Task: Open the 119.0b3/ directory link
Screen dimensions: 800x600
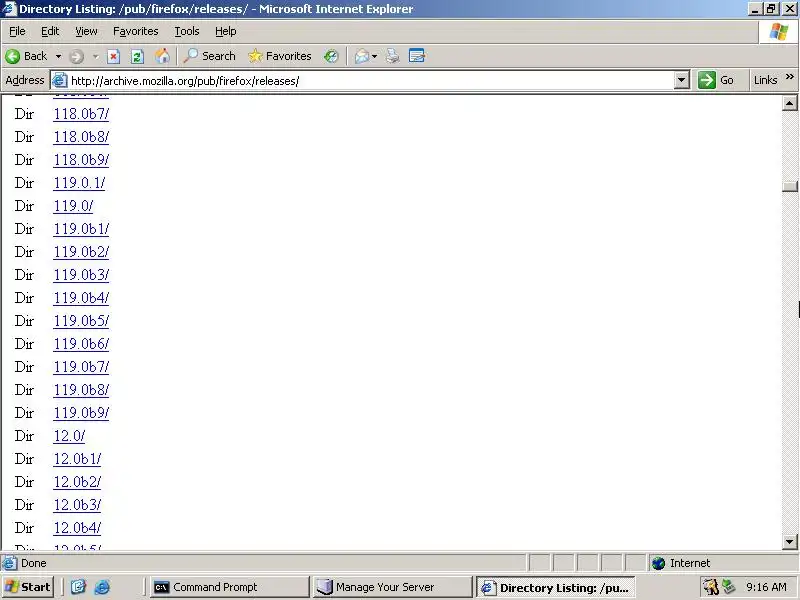Action: coord(81,274)
